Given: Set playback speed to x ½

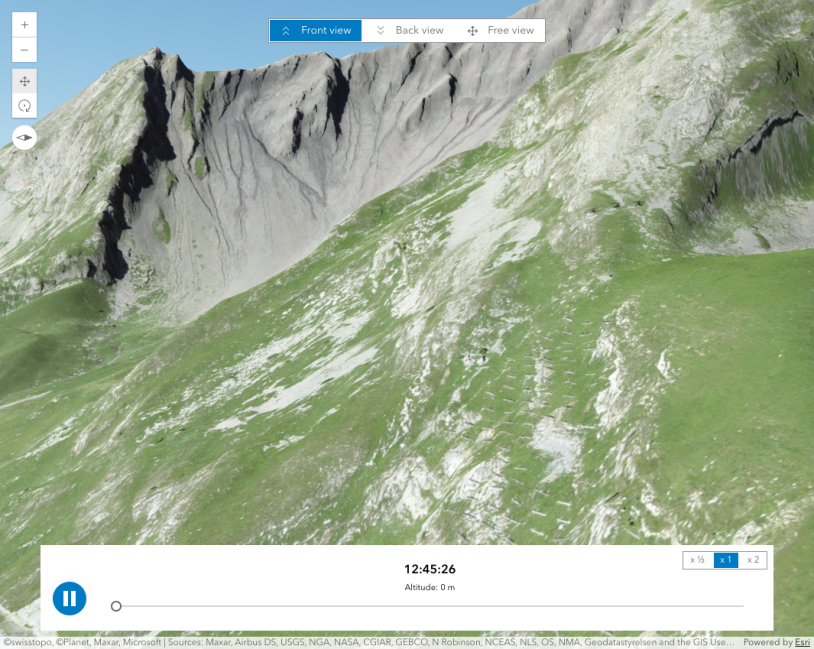Looking at the screenshot, I should pos(698,560).
